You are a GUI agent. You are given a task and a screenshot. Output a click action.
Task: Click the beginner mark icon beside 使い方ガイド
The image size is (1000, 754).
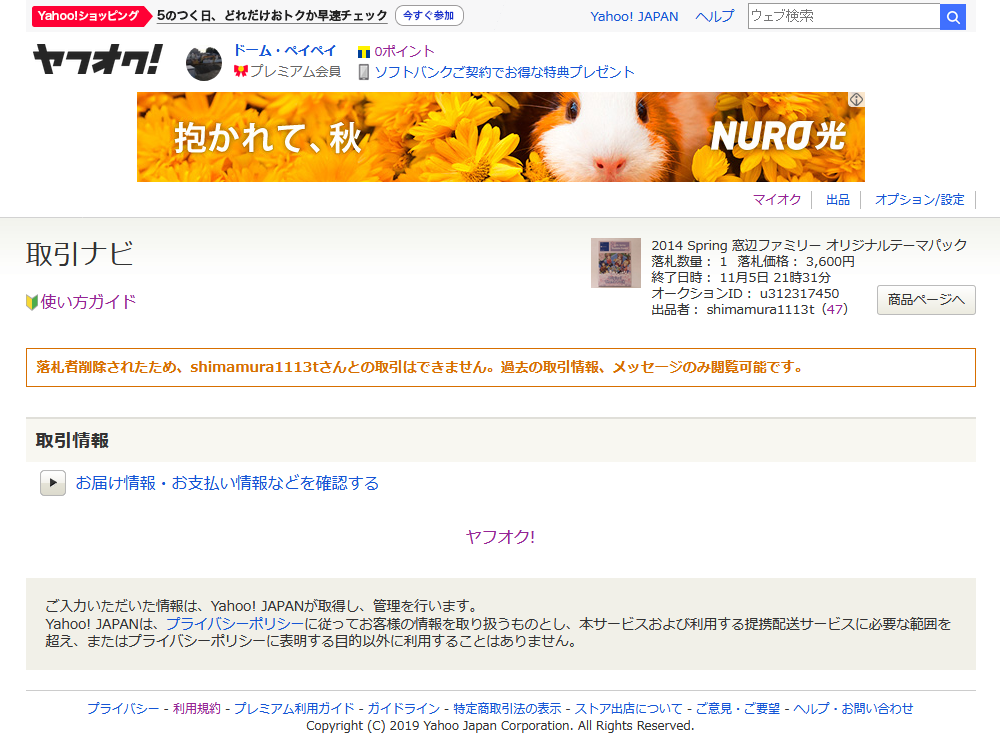point(32,302)
